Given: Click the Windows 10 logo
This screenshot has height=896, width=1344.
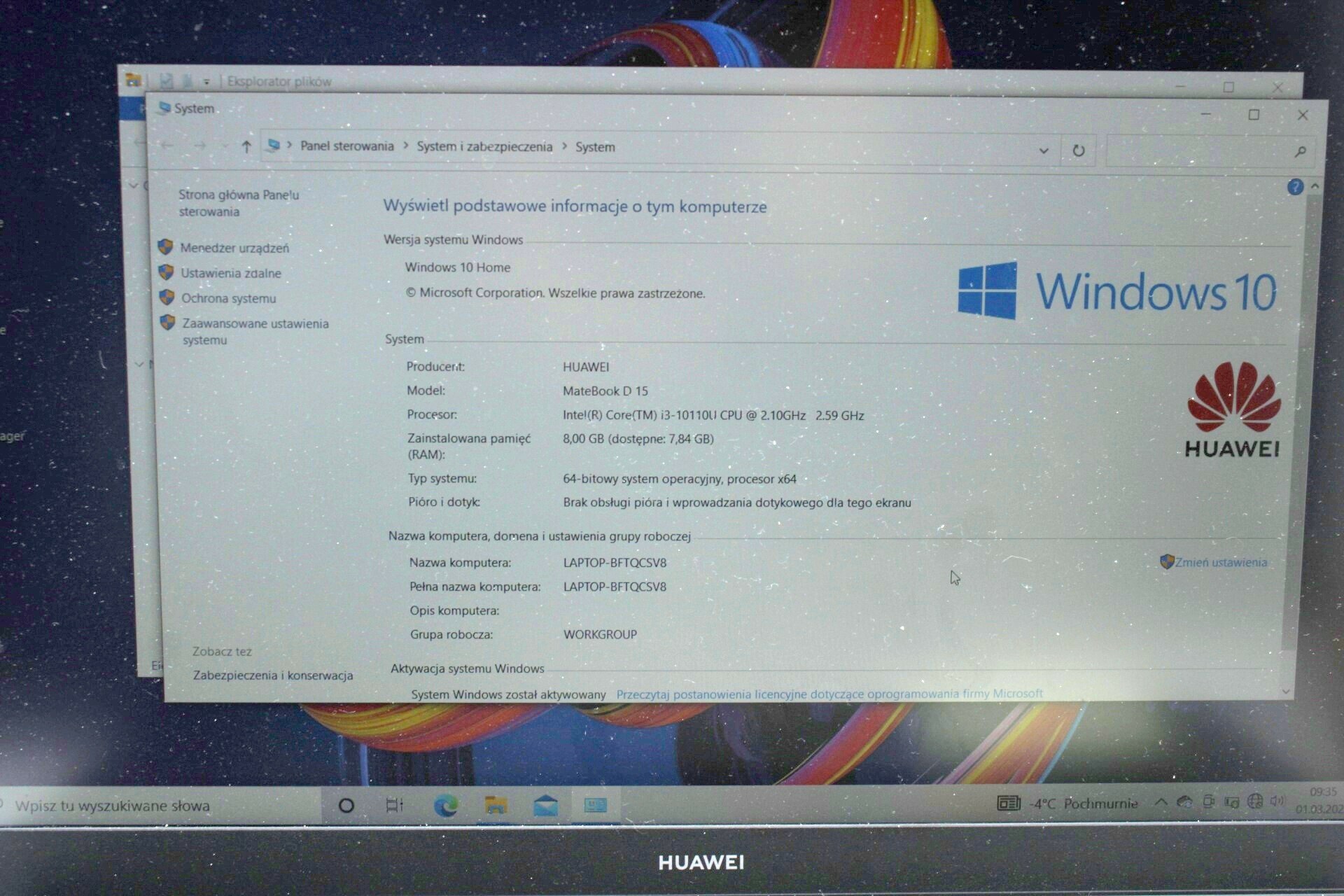Looking at the screenshot, I should pos(1117,290).
